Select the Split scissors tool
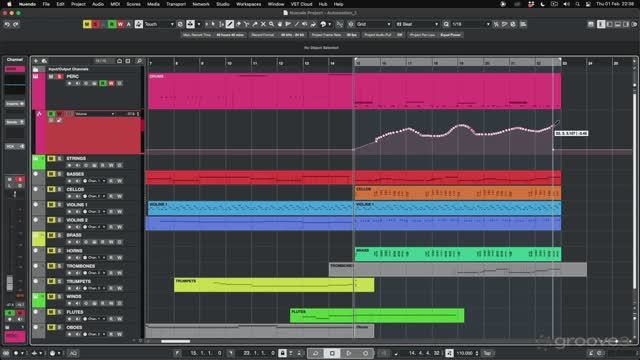 [x=247, y=24]
